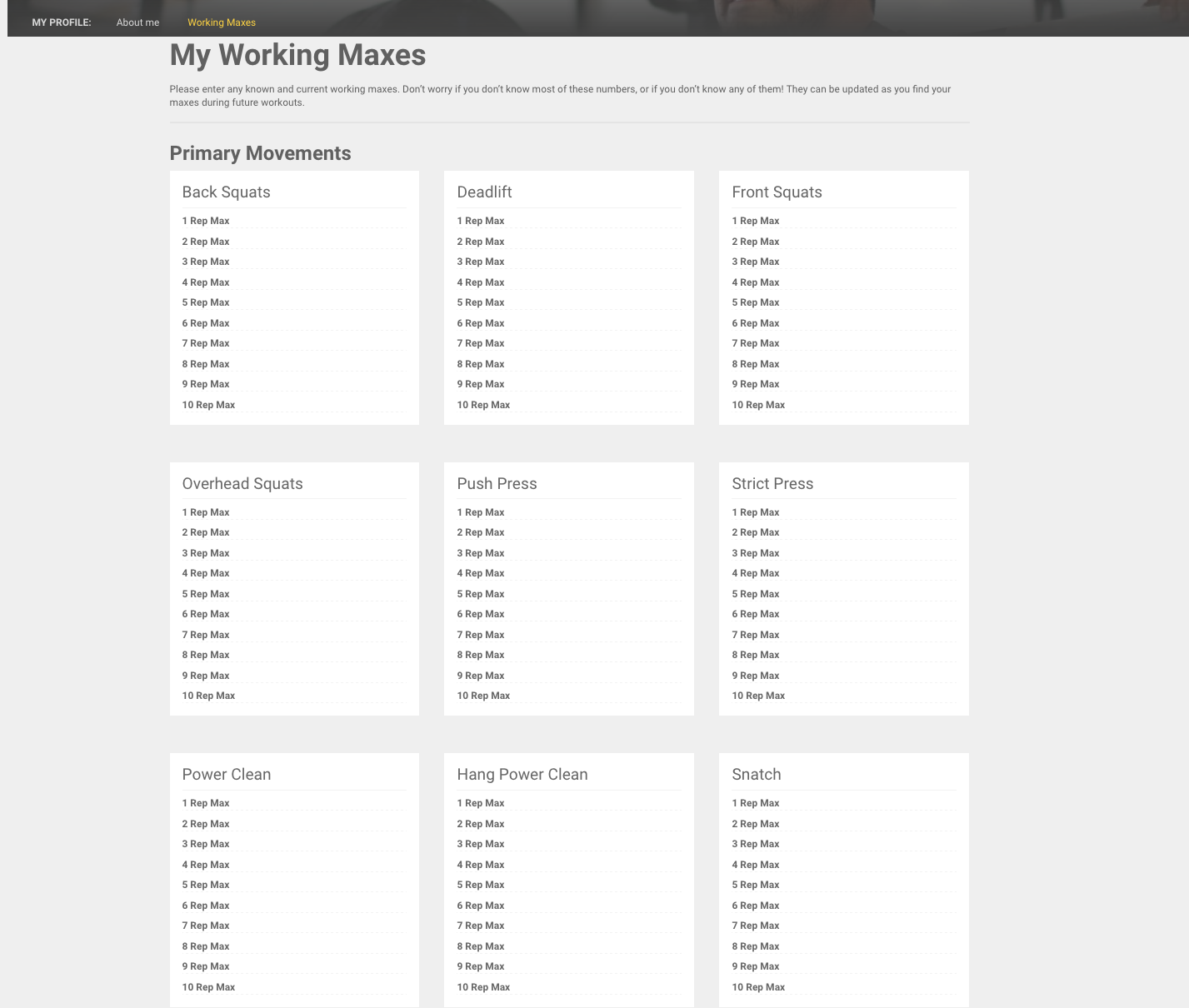Click the MY PROFILE label
The height and width of the screenshot is (1008, 1189).
coord(62,22)
